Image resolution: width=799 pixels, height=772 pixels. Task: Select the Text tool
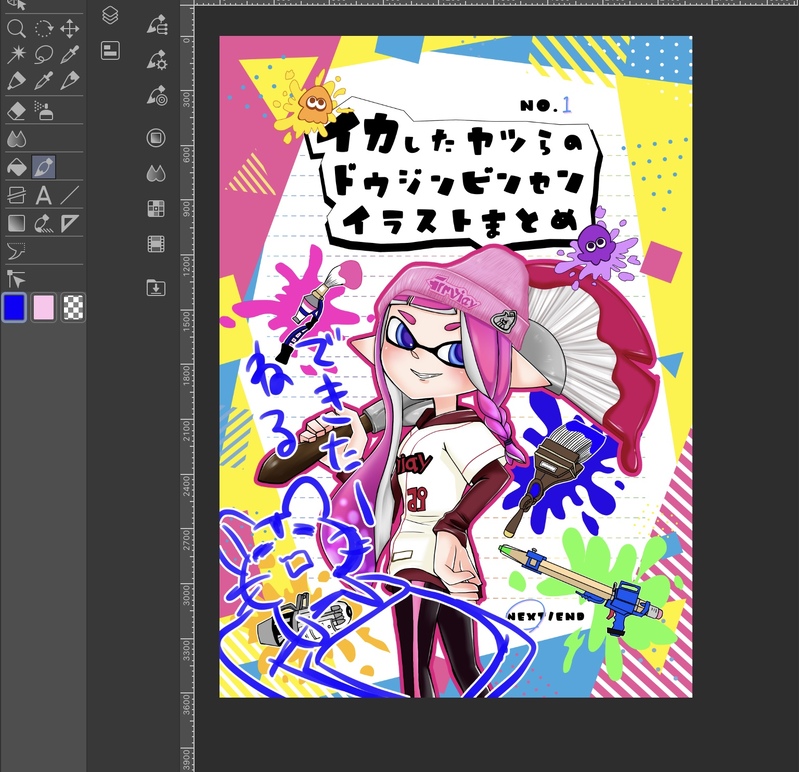point(43,195)
